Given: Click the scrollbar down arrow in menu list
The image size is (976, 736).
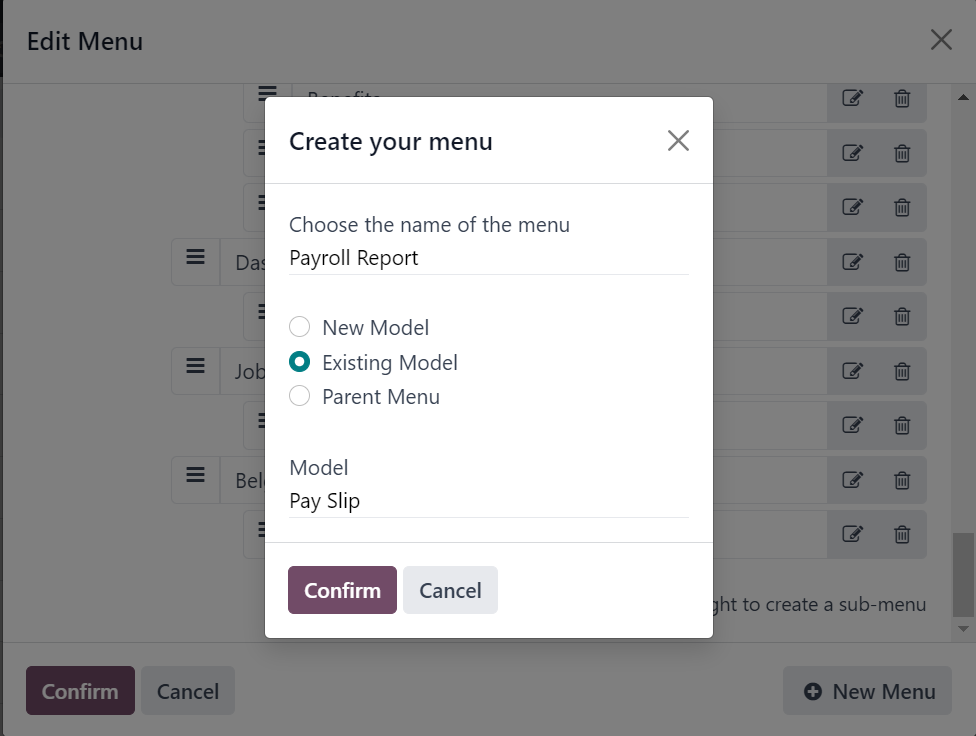Looking at the screenshot, I should [963, 629].
